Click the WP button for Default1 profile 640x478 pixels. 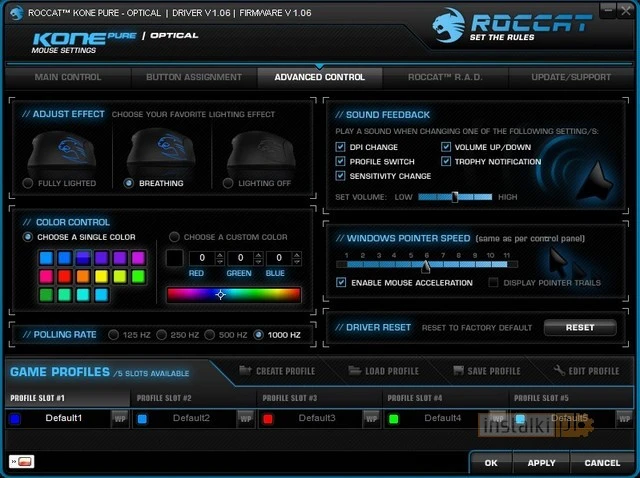tap(119, 418)
